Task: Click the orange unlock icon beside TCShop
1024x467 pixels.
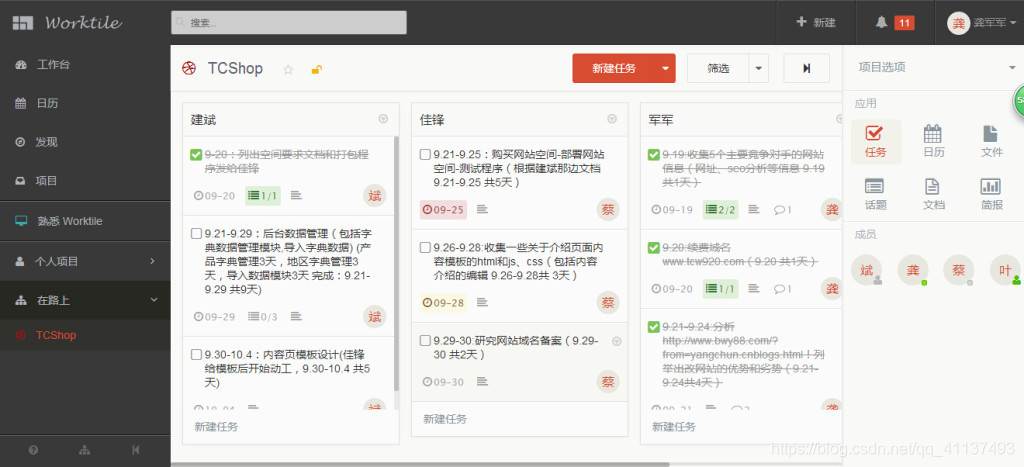Action: point(316,70)
